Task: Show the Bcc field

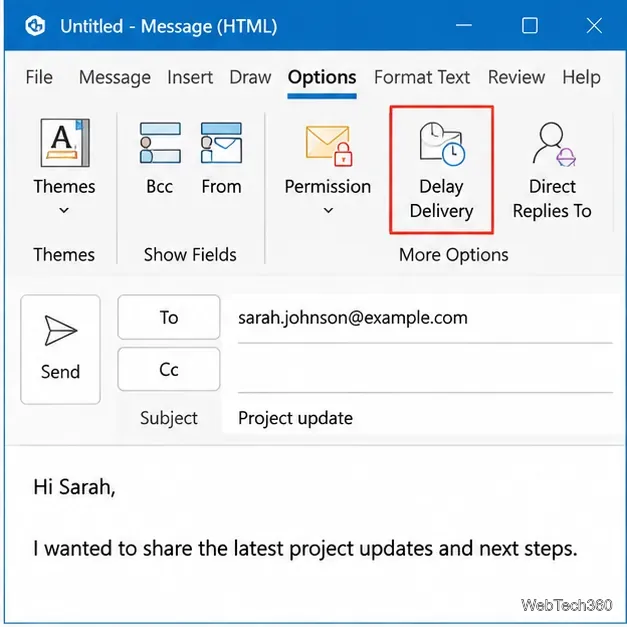Action: (160, 159)
